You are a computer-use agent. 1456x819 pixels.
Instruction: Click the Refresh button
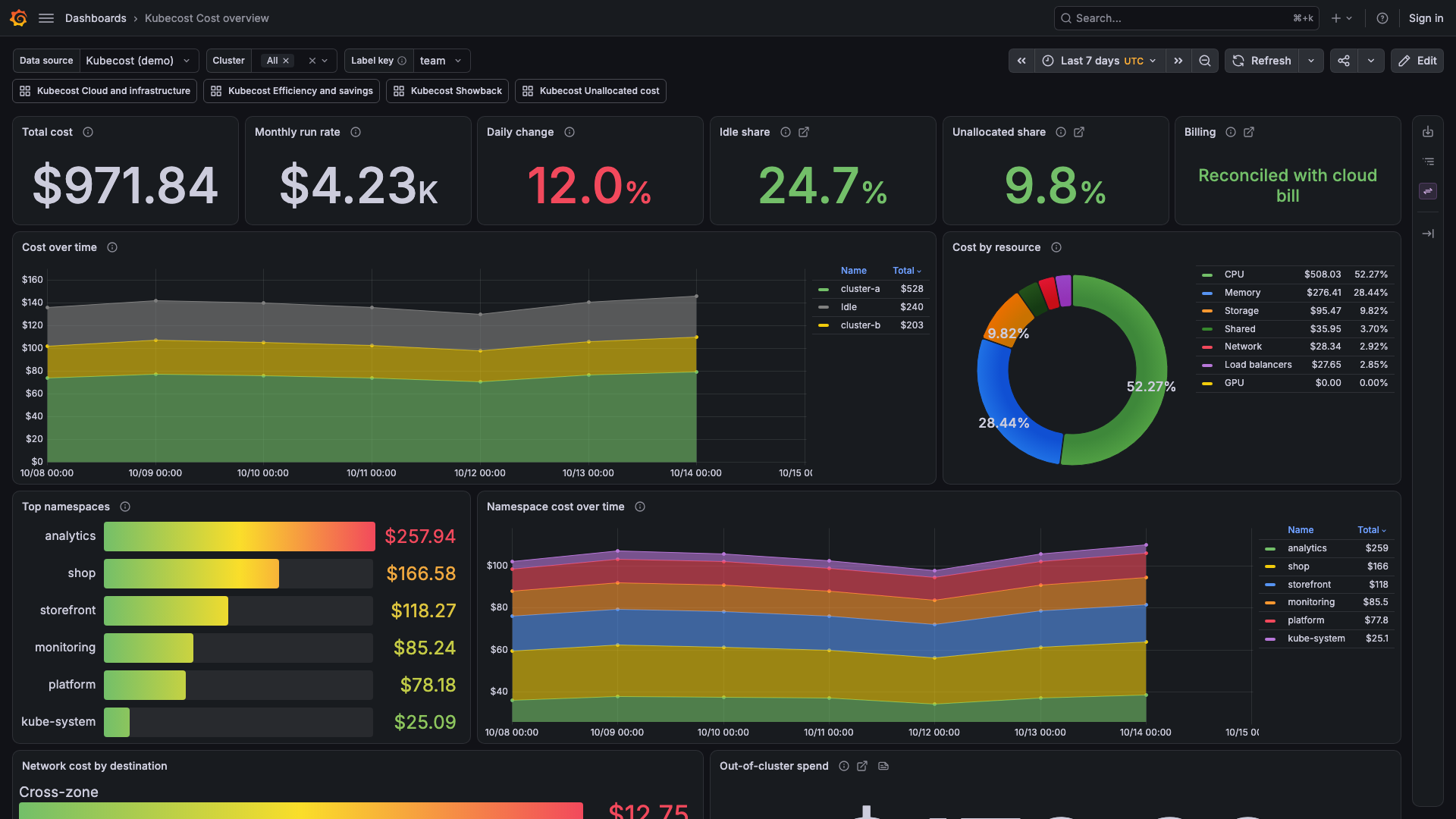[x=1262, y=61]
